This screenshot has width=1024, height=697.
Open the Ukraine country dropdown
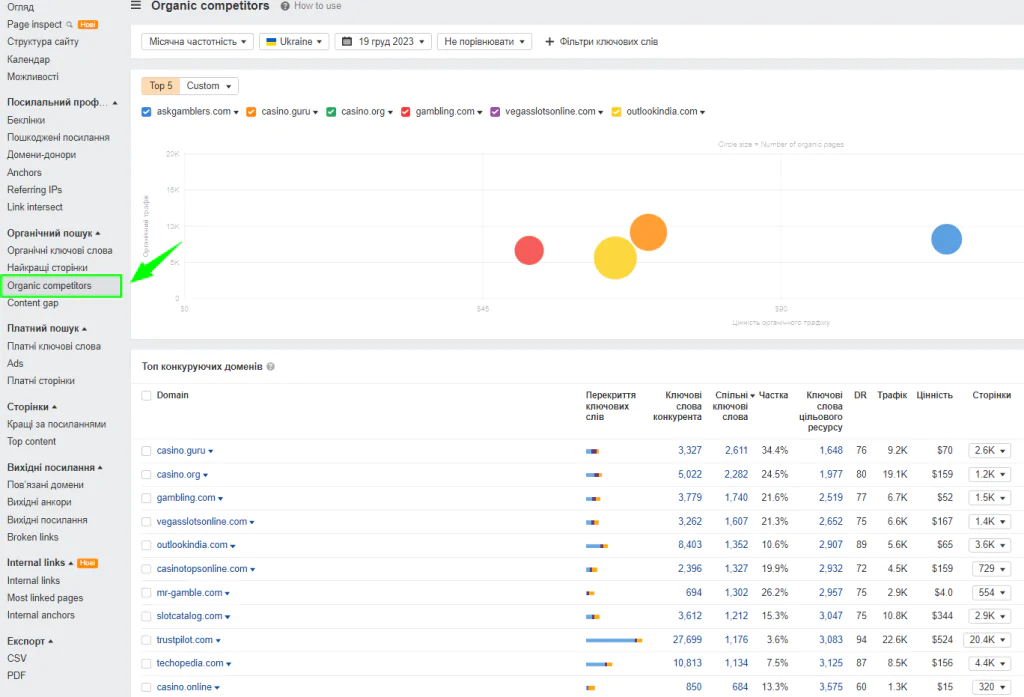tap(294, 42)
